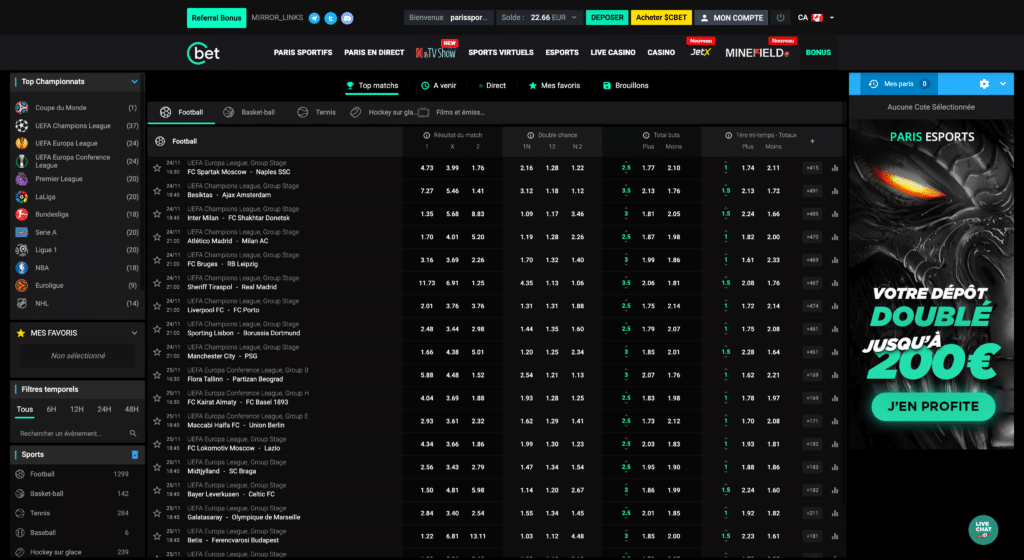The width and height of the screenshot is (1024, 560).
Task: Favorite the Besiktas - Ajax Amsterdam match
Action: coord(157,191)
